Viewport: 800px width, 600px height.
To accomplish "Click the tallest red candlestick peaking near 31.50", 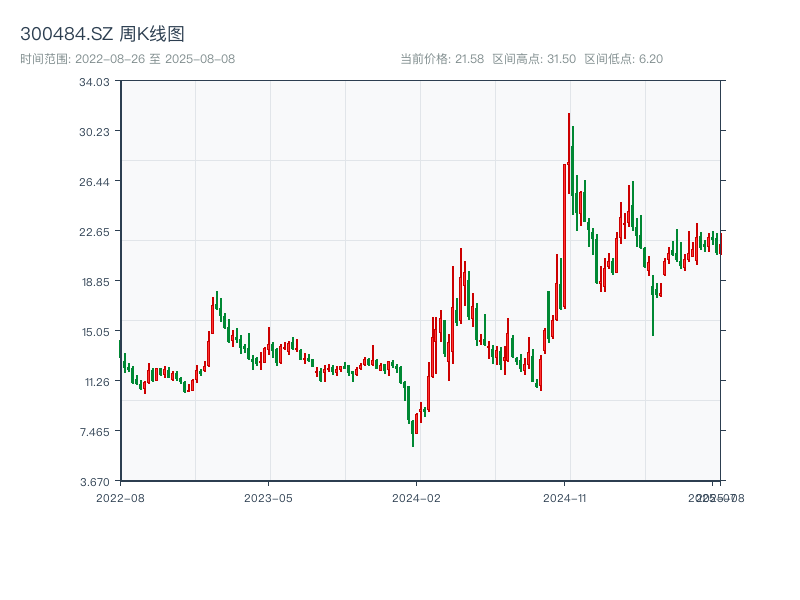I will tap(569, 153).
